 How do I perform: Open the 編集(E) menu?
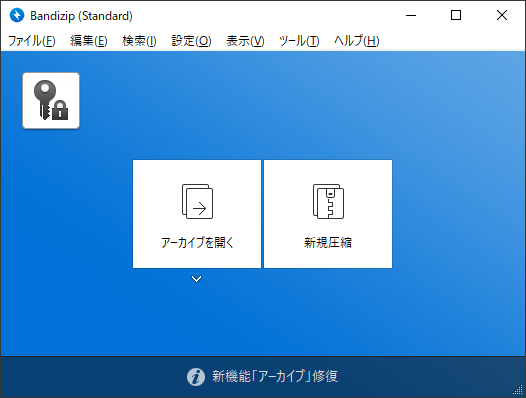(89, 41)
